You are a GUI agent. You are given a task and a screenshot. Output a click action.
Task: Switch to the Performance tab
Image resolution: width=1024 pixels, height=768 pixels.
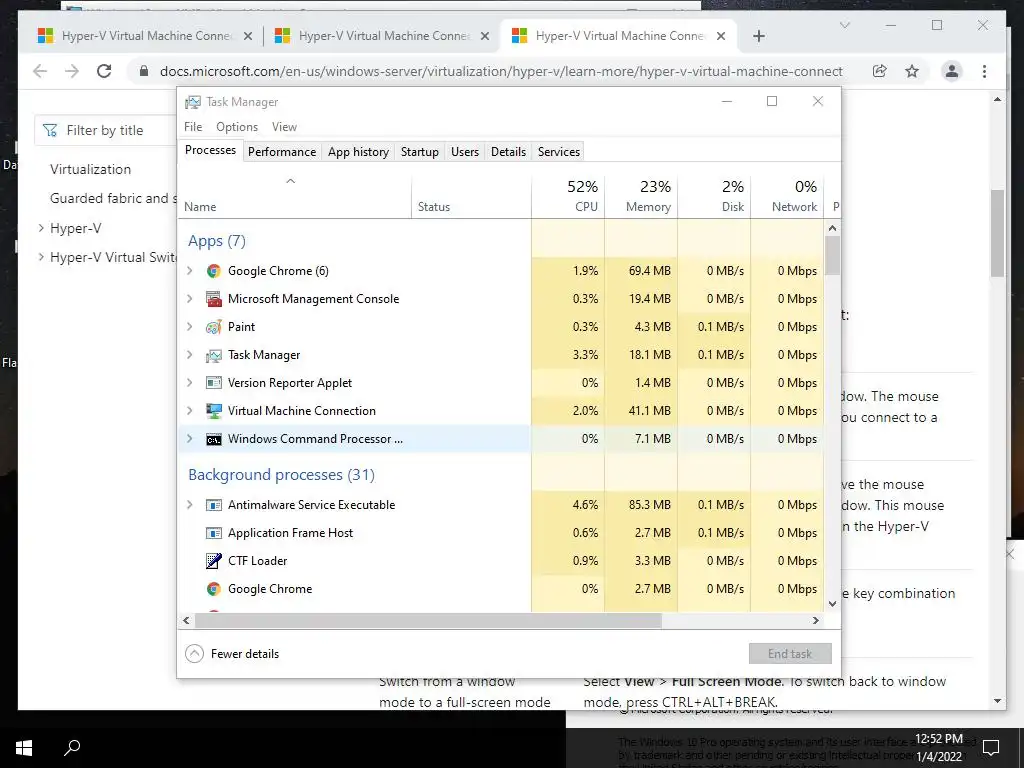pos(281,152)
